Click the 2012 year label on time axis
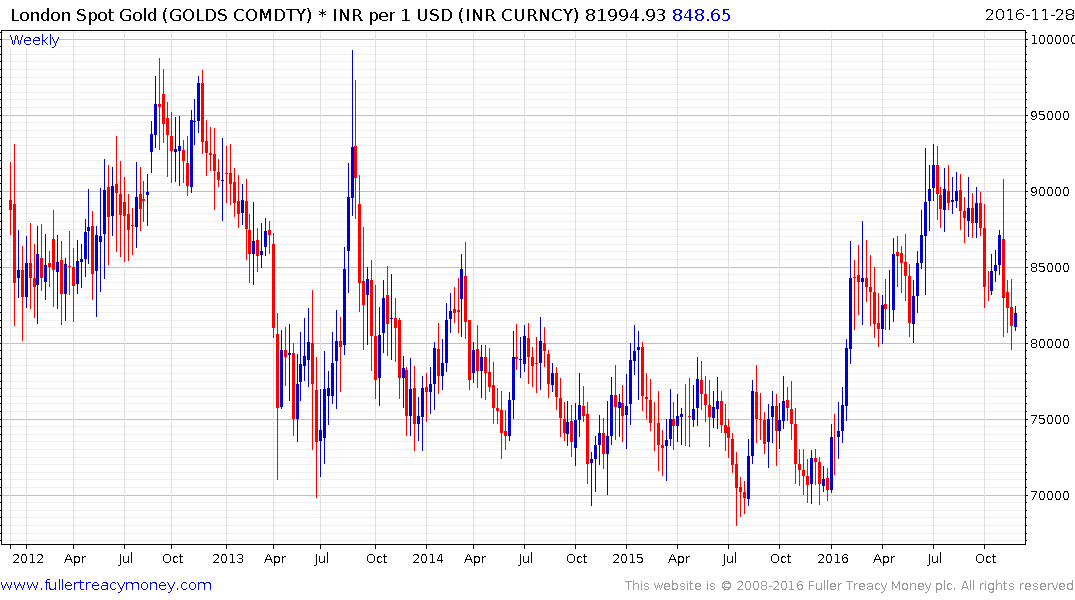The width and height of the screenshot is (1075, 600). (x=28, y=558)
